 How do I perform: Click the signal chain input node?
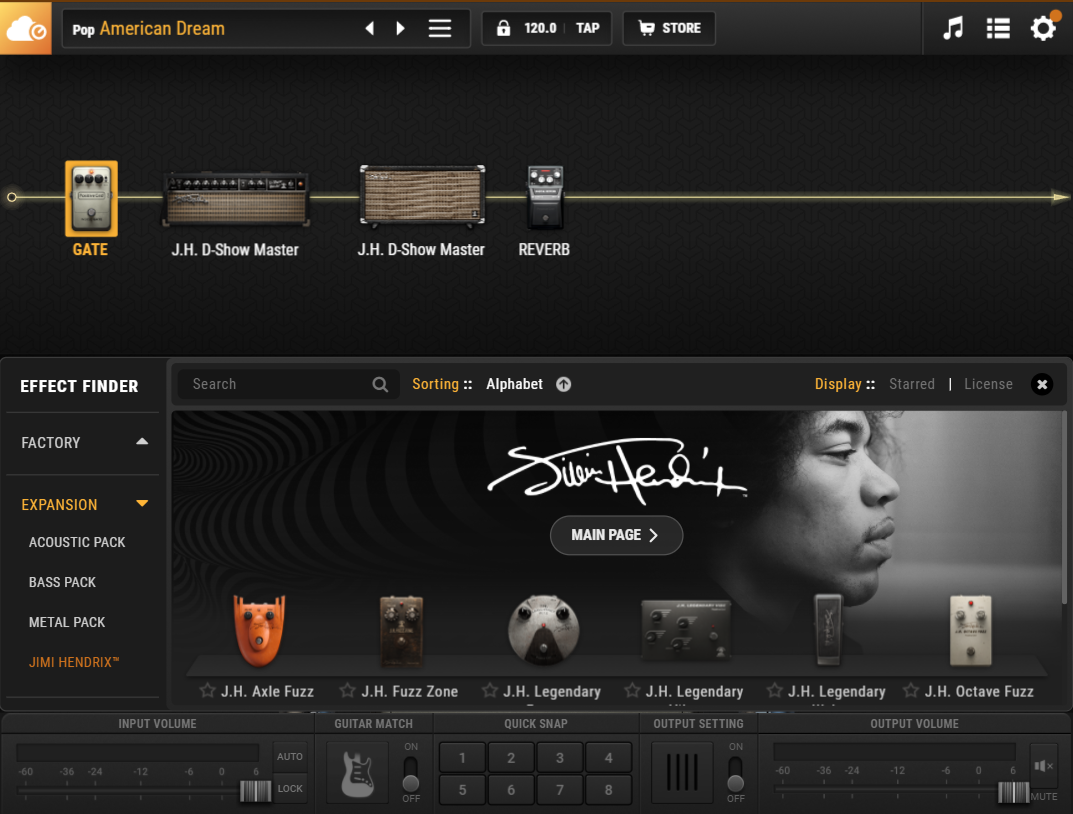point(12,197)
